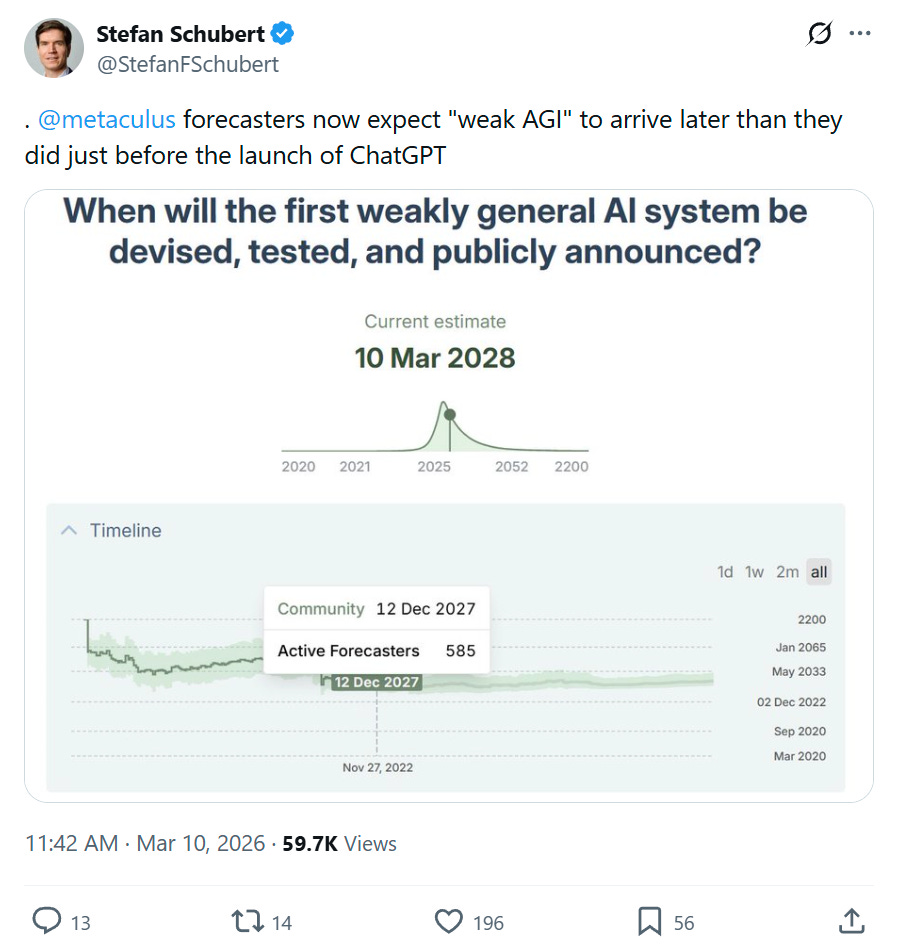
Task: Collapse the Timeline section chevron
Action: point(69,531)
